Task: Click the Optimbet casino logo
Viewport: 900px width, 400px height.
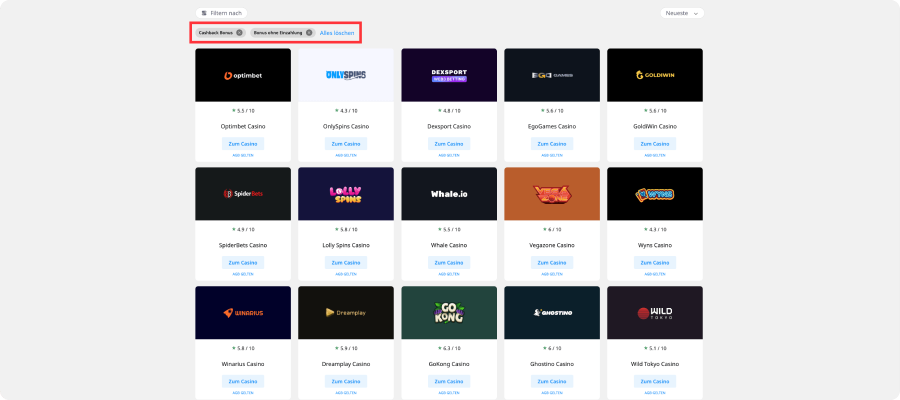Action: 243,75
